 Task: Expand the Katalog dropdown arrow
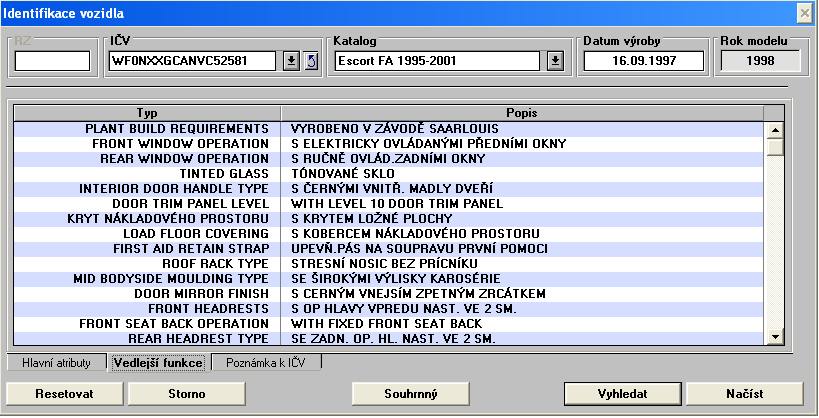coord(556,61)
